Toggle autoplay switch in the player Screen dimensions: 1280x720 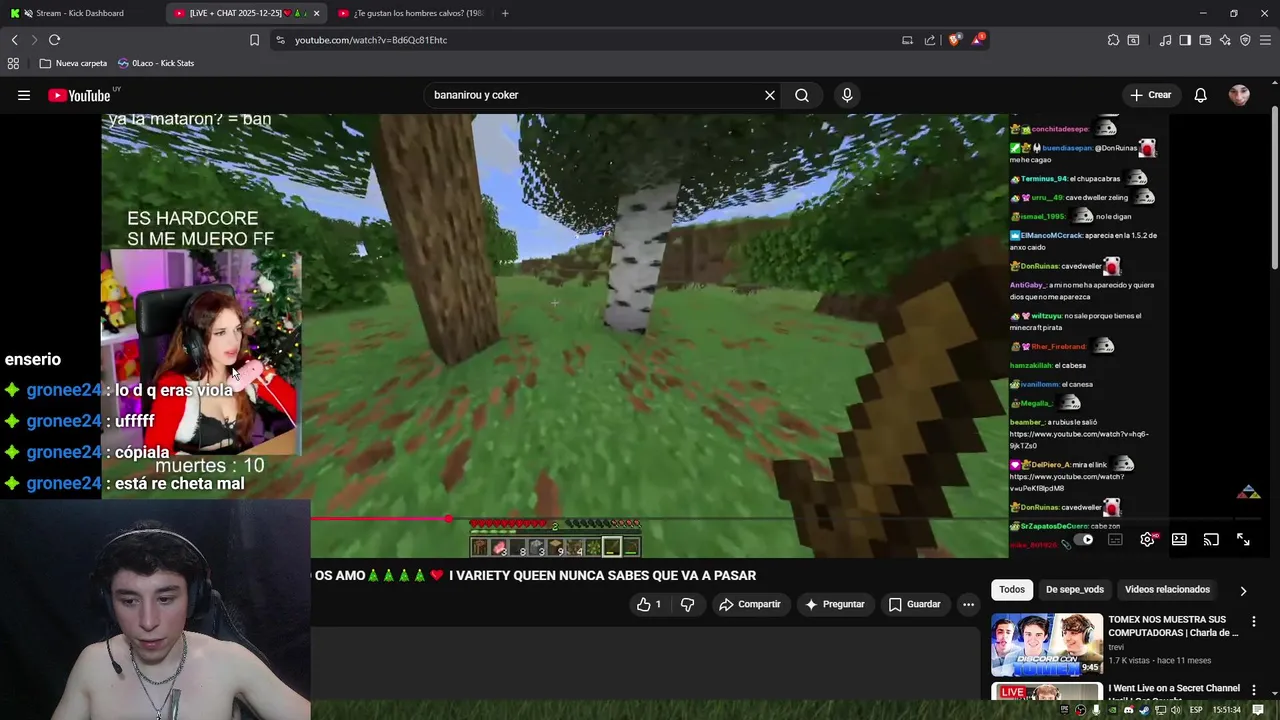tap(1083, 540)
